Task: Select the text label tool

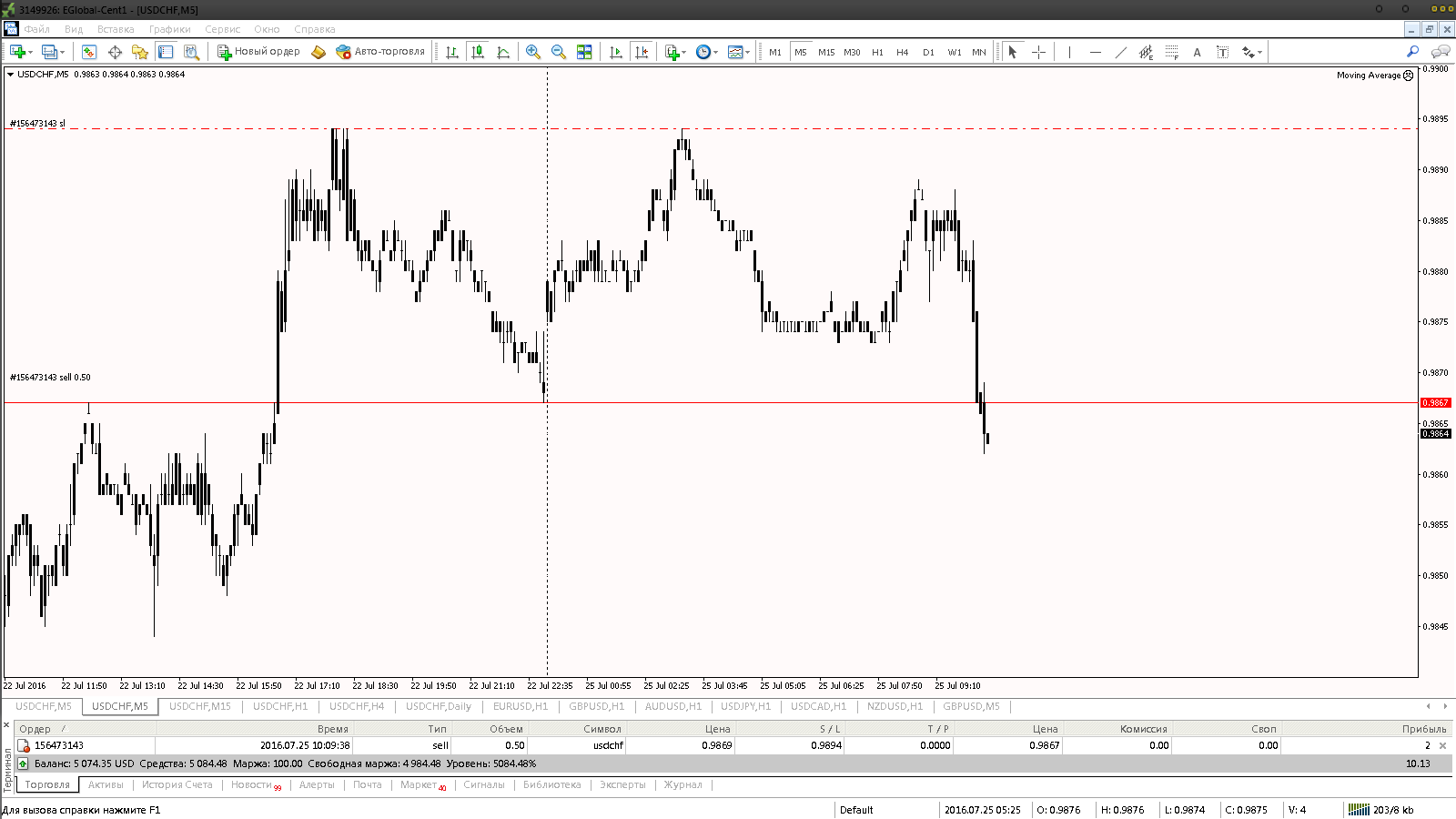Action: click(1222, 52)
